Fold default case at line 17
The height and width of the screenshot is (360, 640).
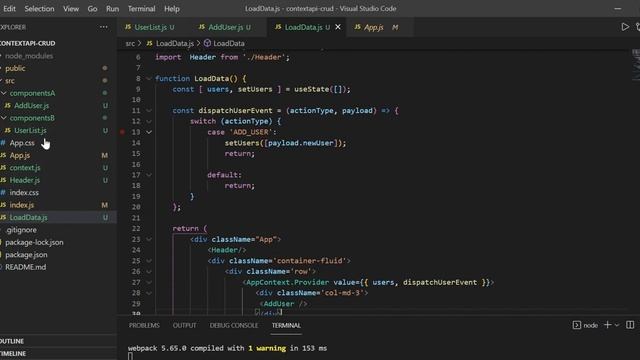click(149, 175)
